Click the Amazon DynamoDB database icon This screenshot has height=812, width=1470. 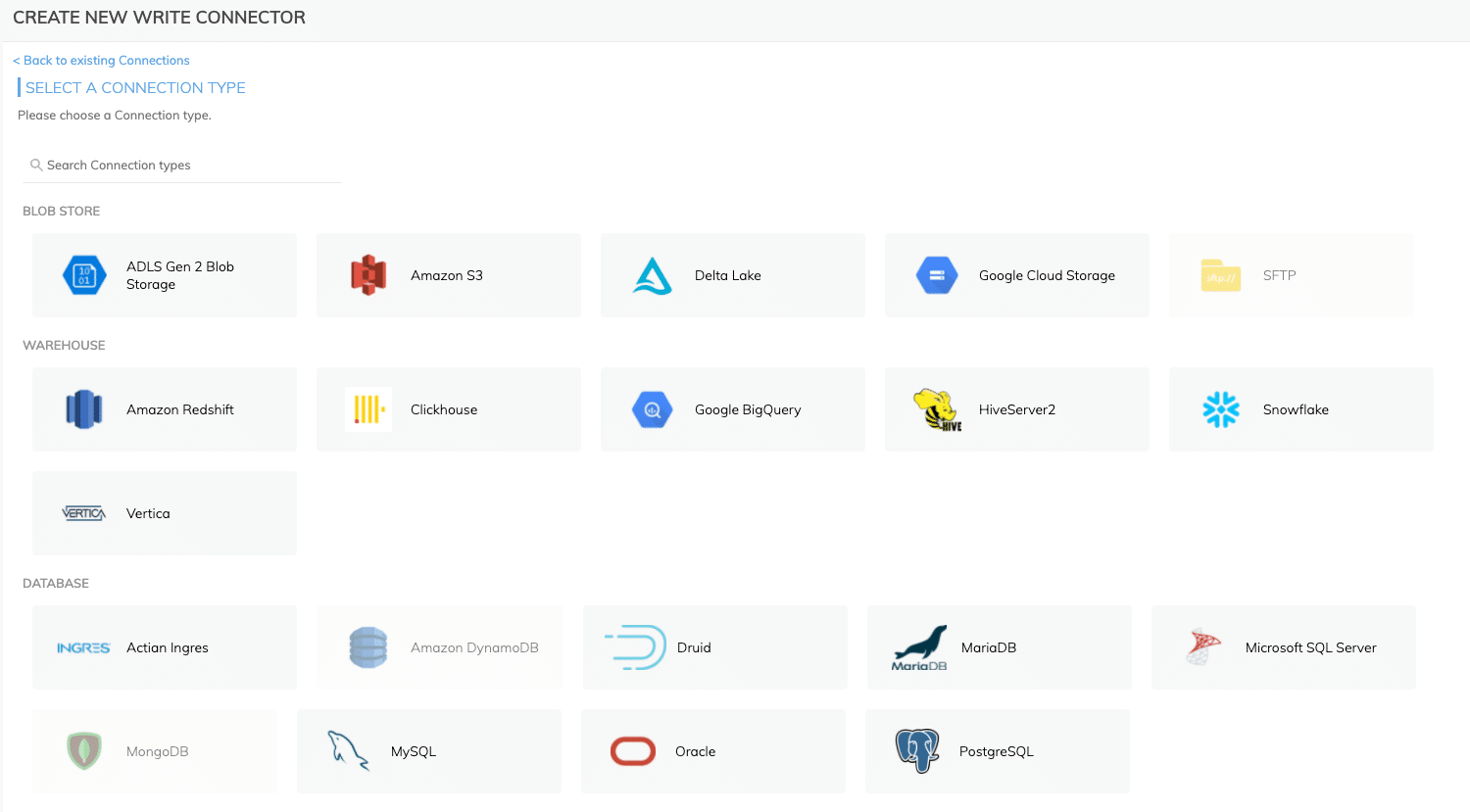click(368, 647)
